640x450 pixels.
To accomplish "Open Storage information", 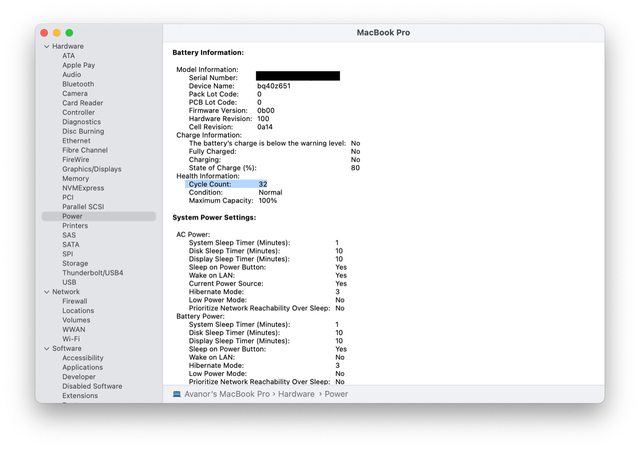I will click(75, 263).
